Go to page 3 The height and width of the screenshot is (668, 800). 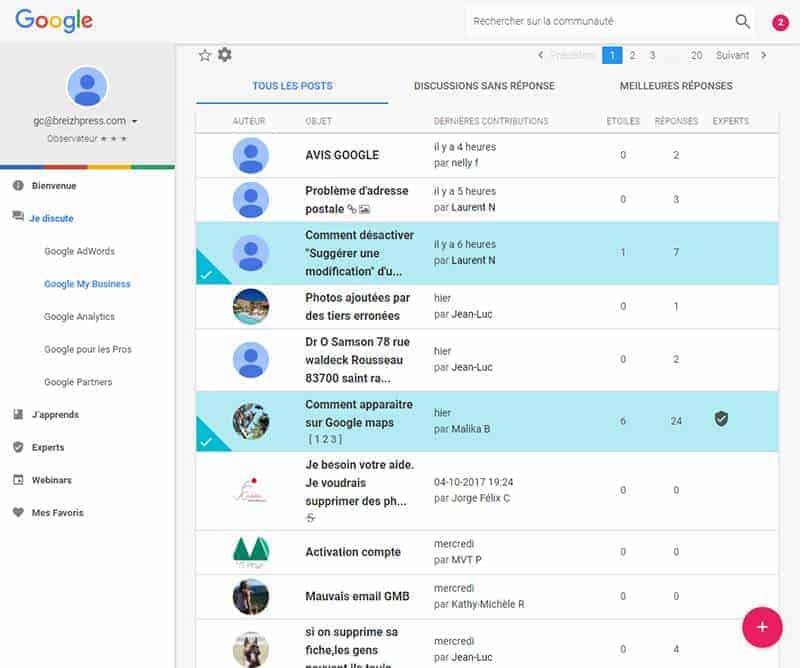pyautogui.click(x=652, y=55)
